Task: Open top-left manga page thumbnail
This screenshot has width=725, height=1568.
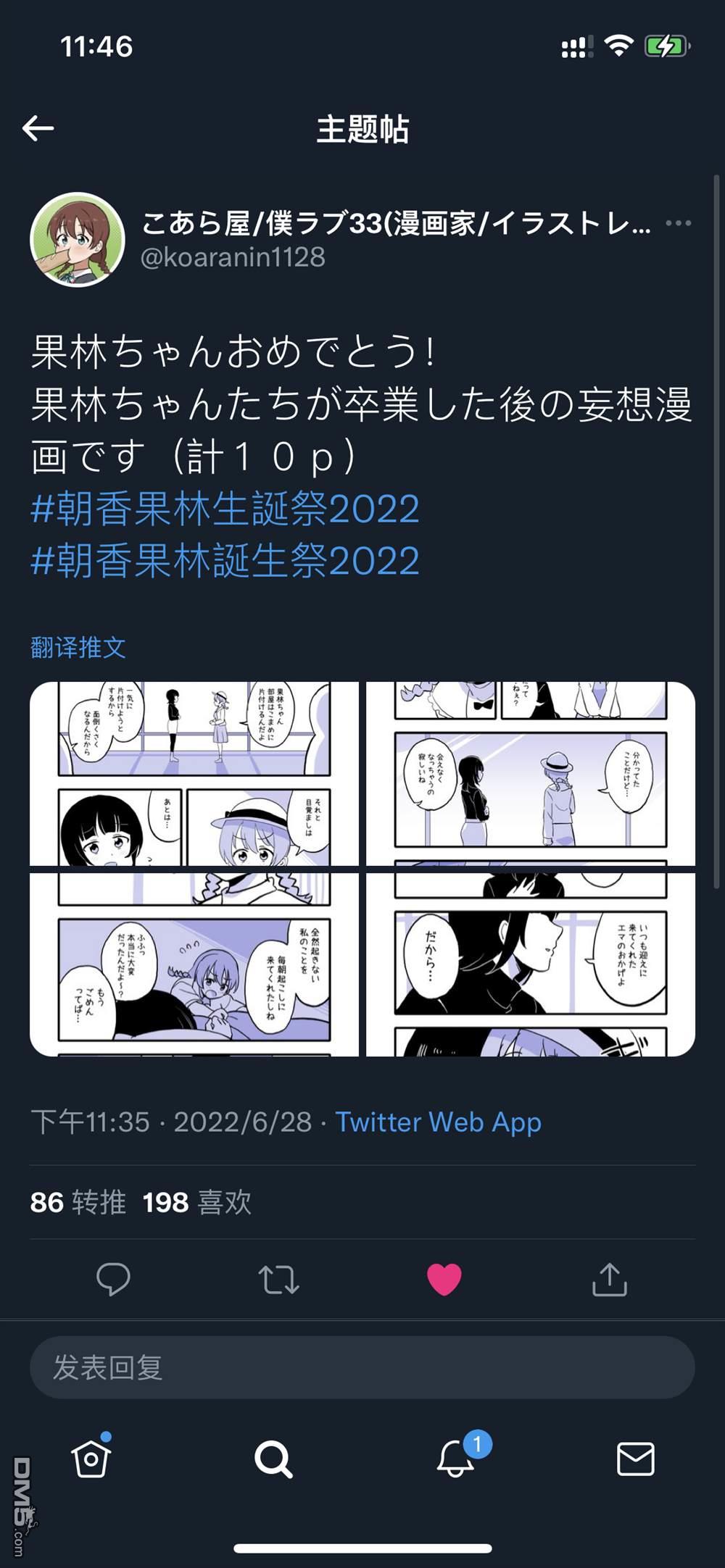Action: [x=194, y=774]
